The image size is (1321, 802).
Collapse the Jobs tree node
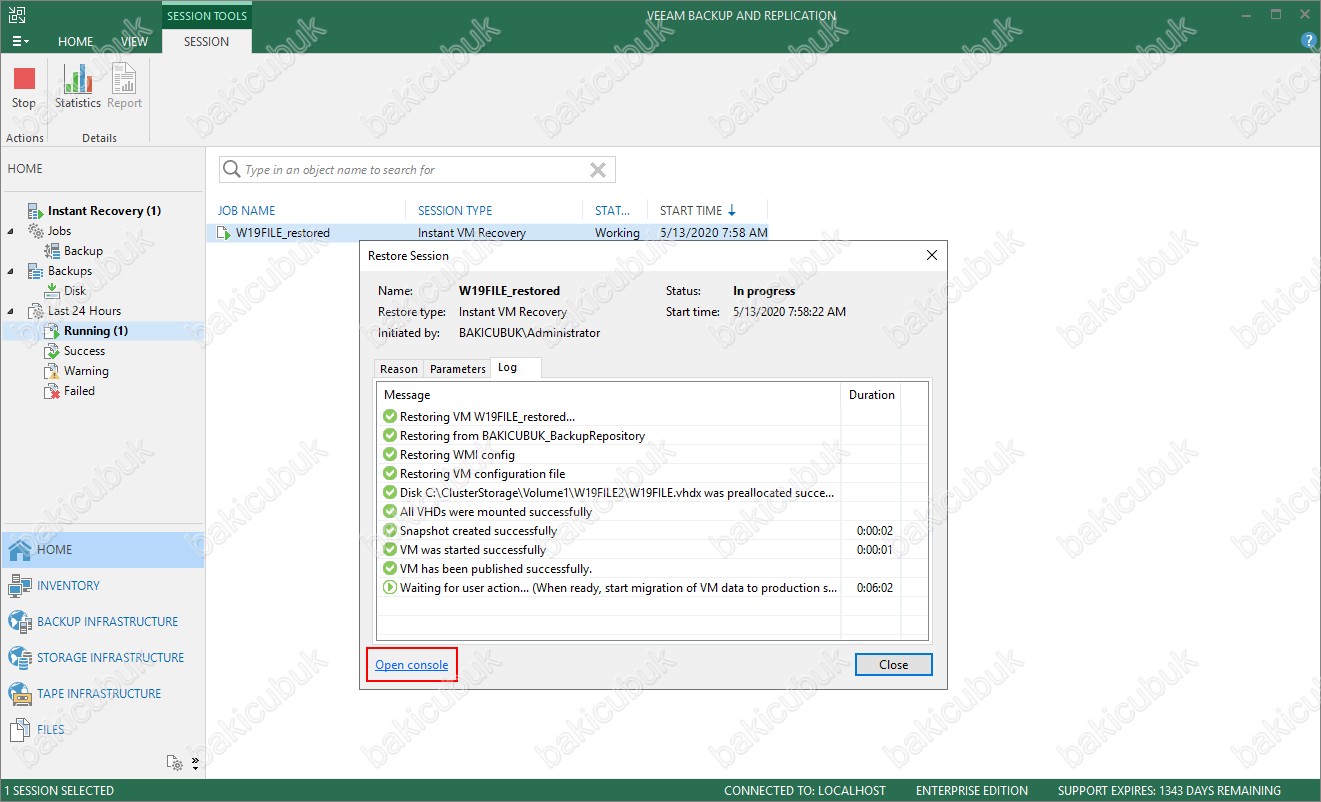coord(12,231)
